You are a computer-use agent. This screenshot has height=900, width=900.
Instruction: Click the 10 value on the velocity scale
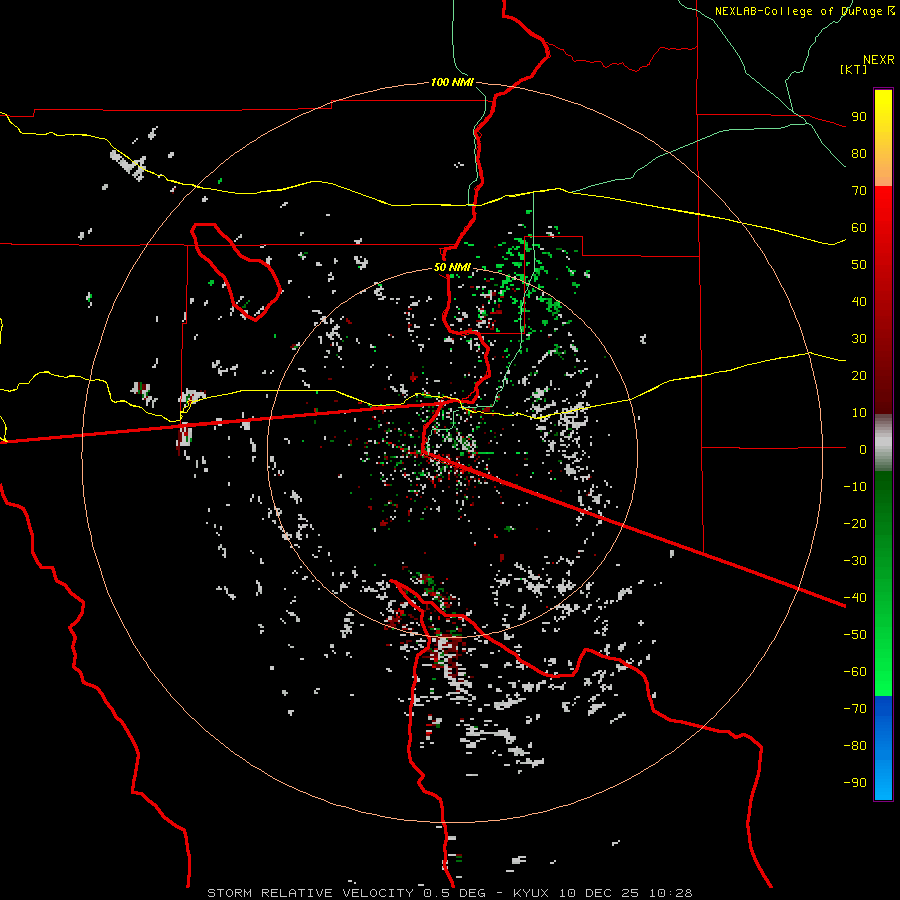[859, 413]
